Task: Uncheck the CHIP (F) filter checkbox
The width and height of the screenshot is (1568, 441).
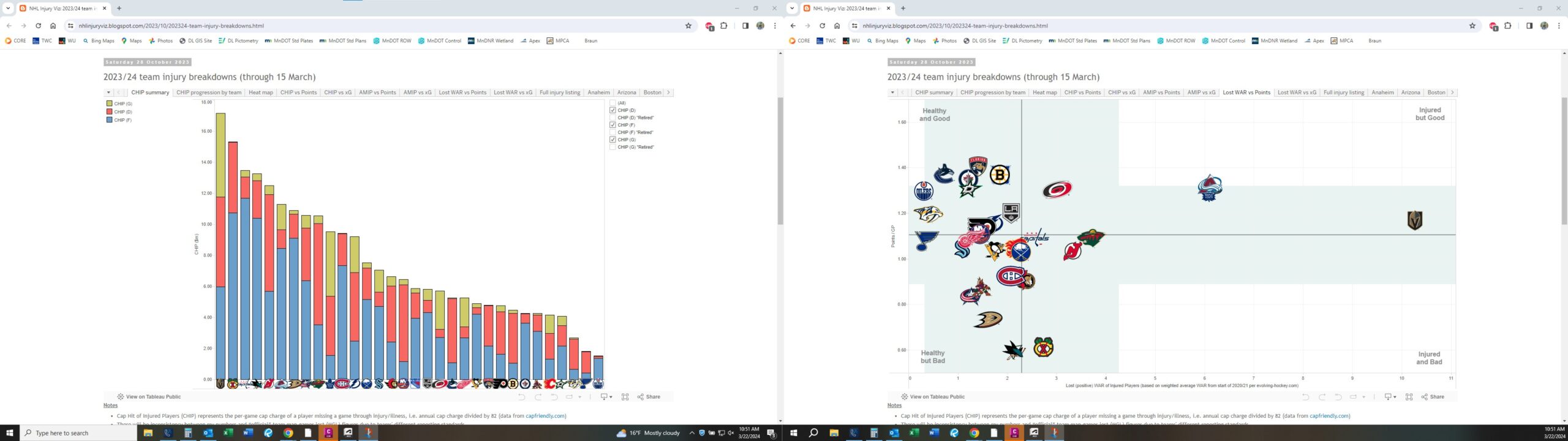Action: pos(612,125)
